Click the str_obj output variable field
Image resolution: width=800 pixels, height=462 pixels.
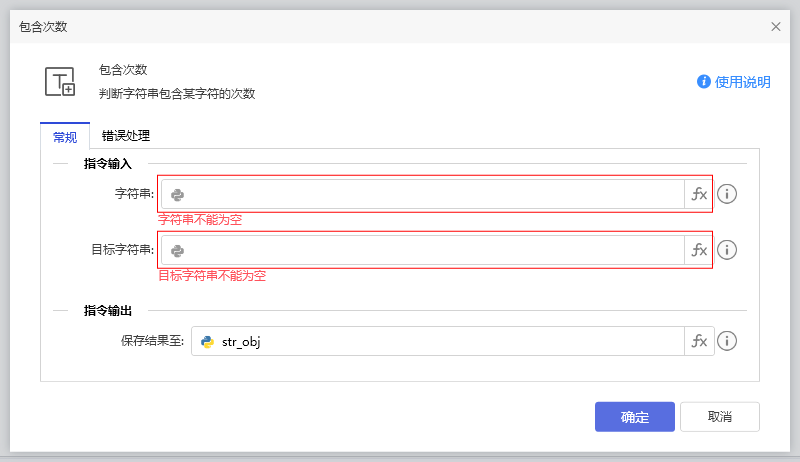click(440, 341)
